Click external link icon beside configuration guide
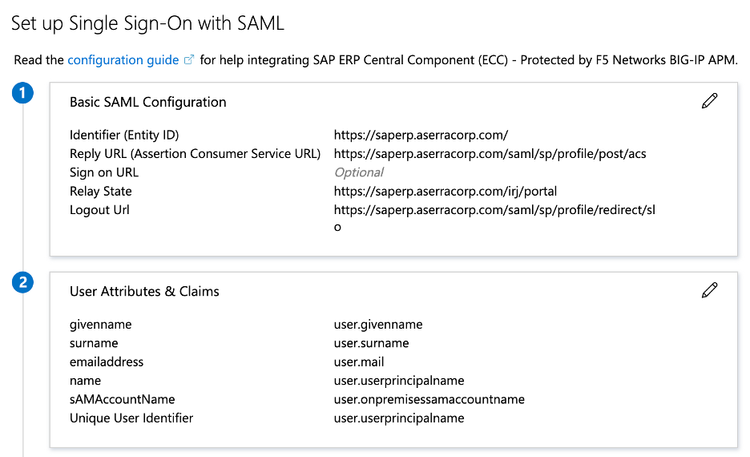 (188, 61)
